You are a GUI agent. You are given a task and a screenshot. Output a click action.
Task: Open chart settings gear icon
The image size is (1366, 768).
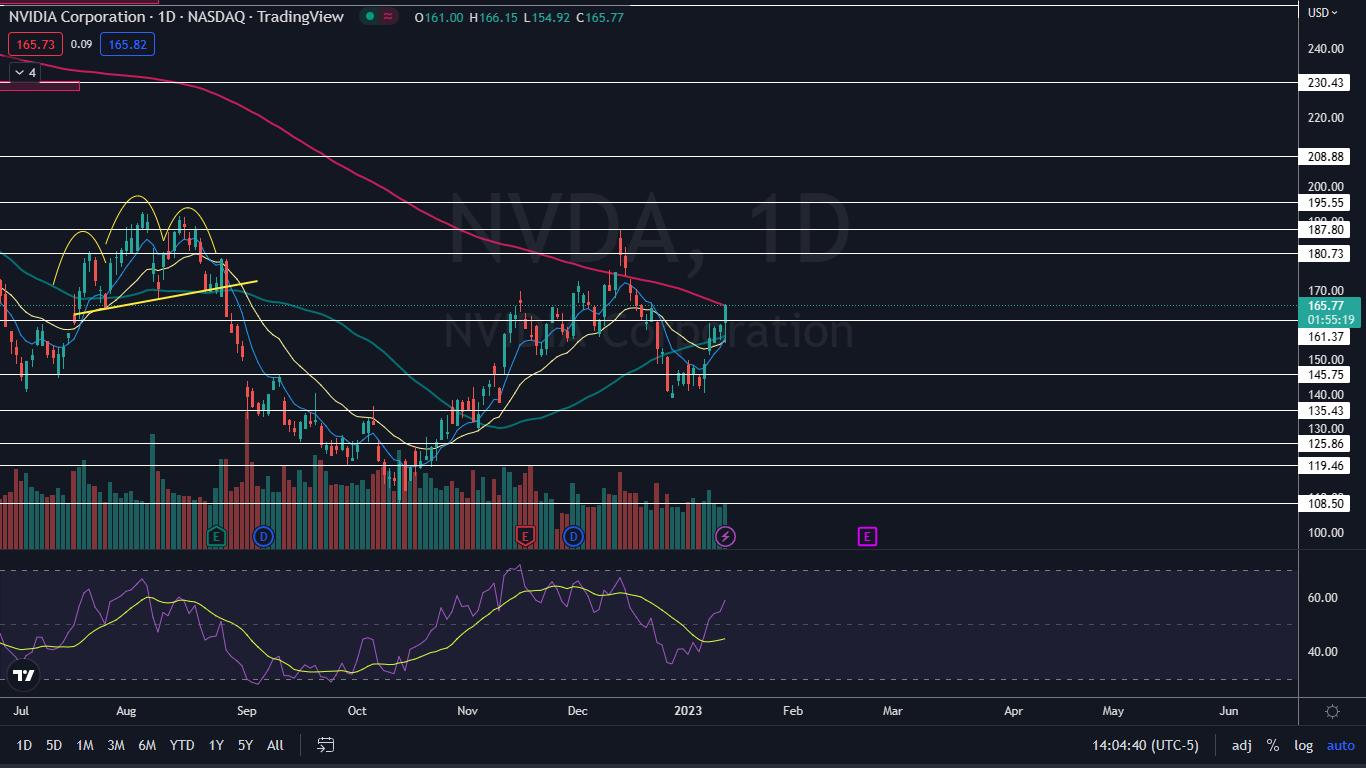1332,711
